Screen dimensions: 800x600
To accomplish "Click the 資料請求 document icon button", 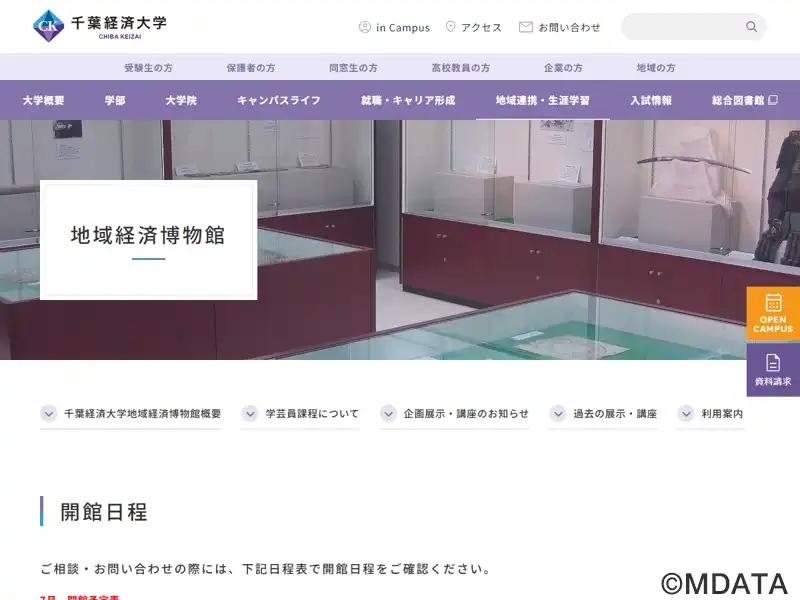I will click(x=773, y=370).
